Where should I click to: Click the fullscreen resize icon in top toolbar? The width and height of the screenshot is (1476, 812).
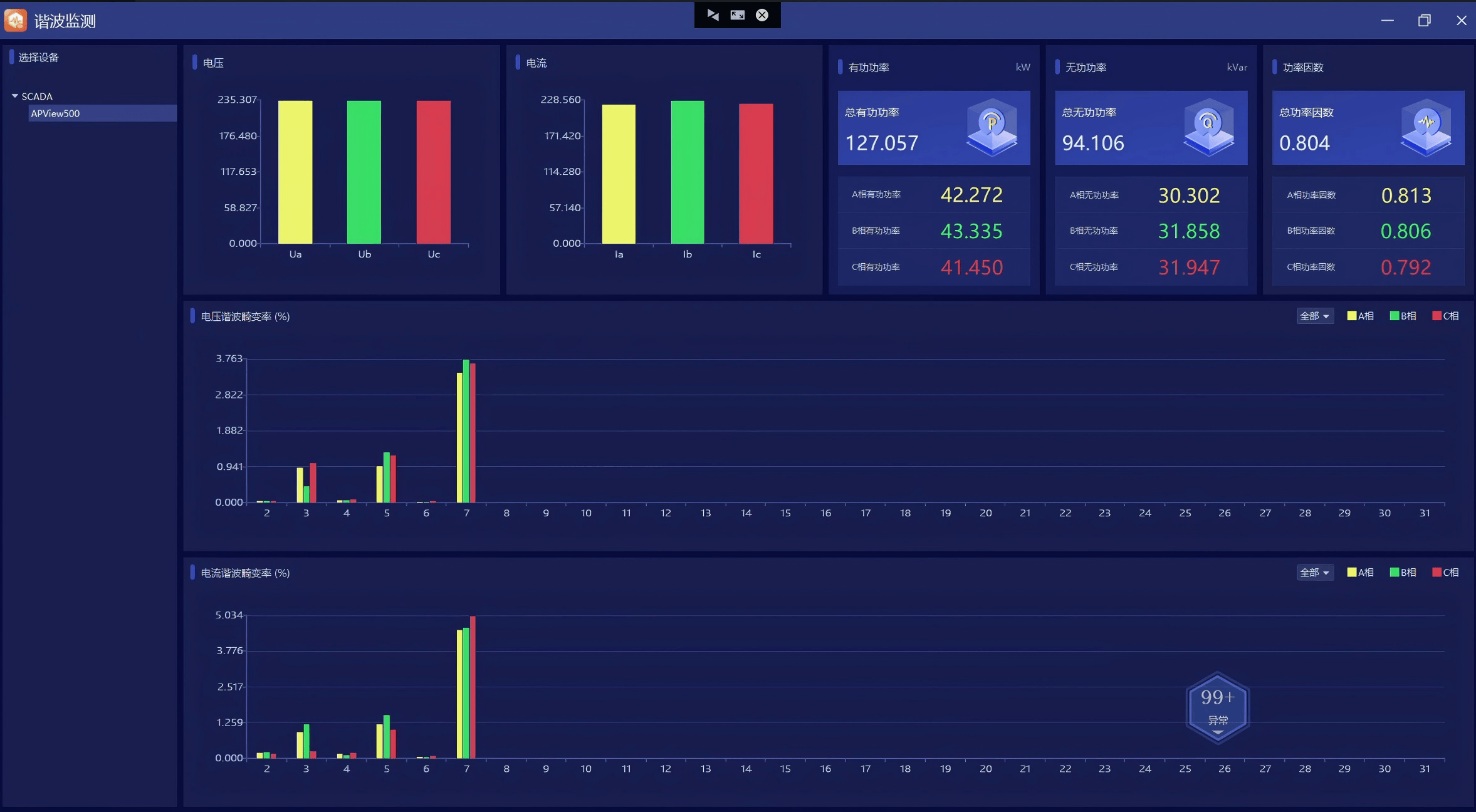(x=737, y=14)
